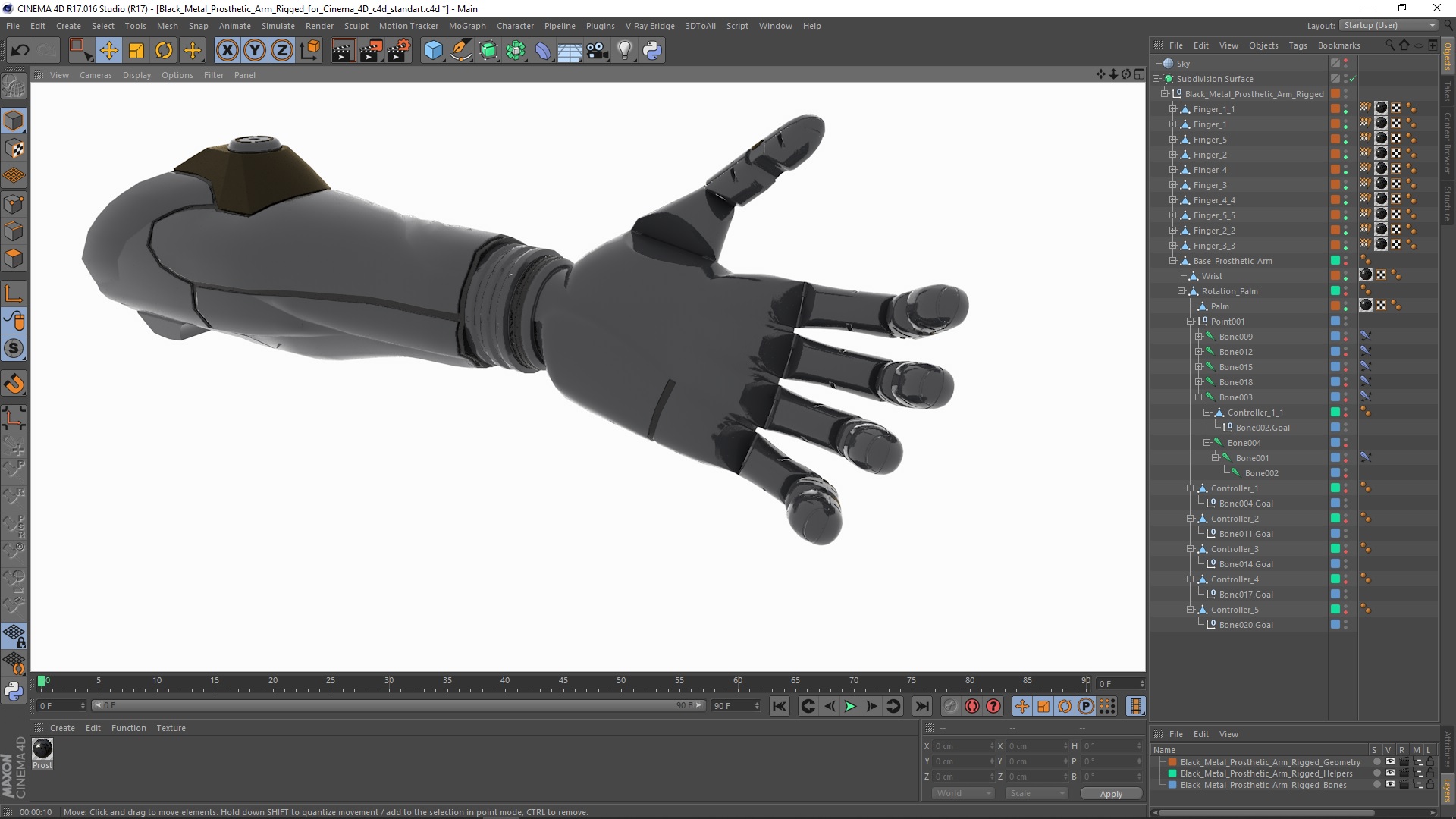Click the Apply button
The height and width of the screenshot is (819, 1456).
[1111, 794]
